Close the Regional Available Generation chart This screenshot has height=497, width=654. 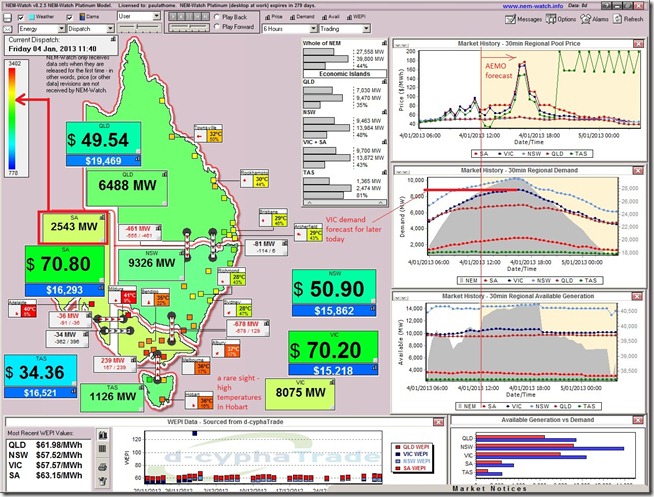tap(638, 296)
